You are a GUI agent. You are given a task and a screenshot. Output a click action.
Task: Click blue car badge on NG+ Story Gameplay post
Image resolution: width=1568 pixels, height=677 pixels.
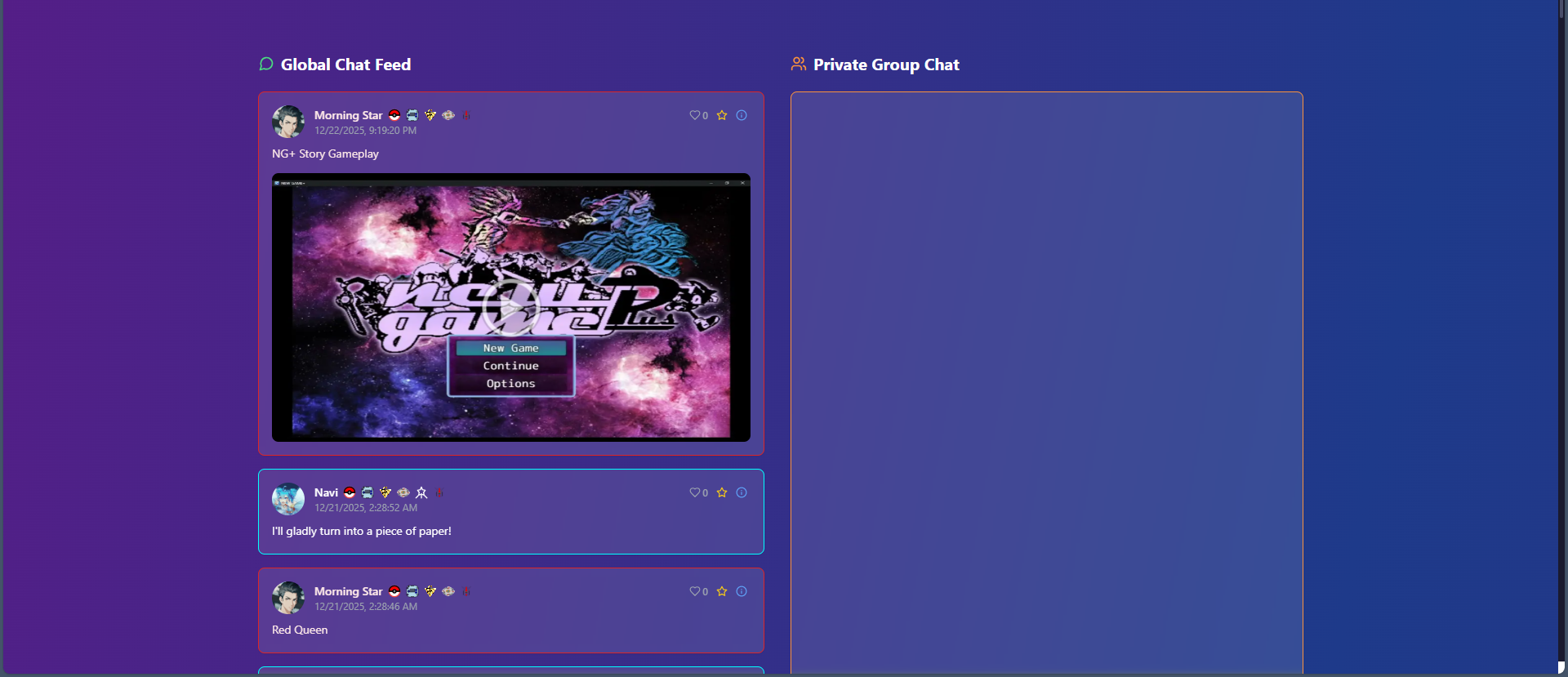[412, 115]
